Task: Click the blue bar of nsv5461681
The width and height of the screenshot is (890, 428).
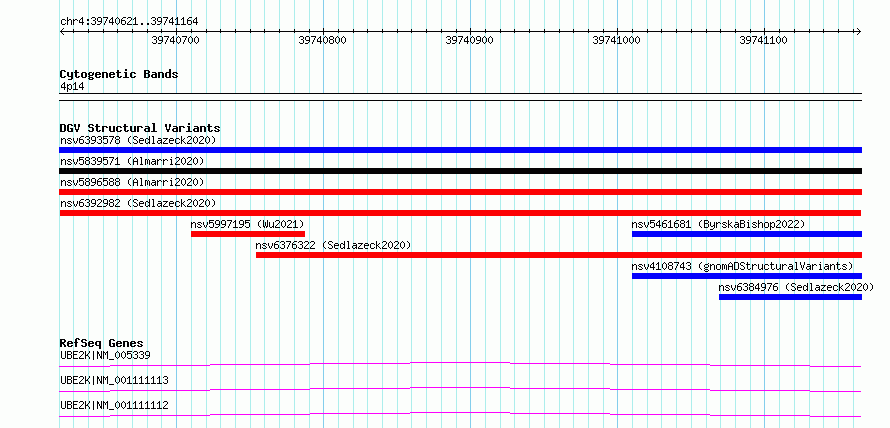Action: [747, 234]
